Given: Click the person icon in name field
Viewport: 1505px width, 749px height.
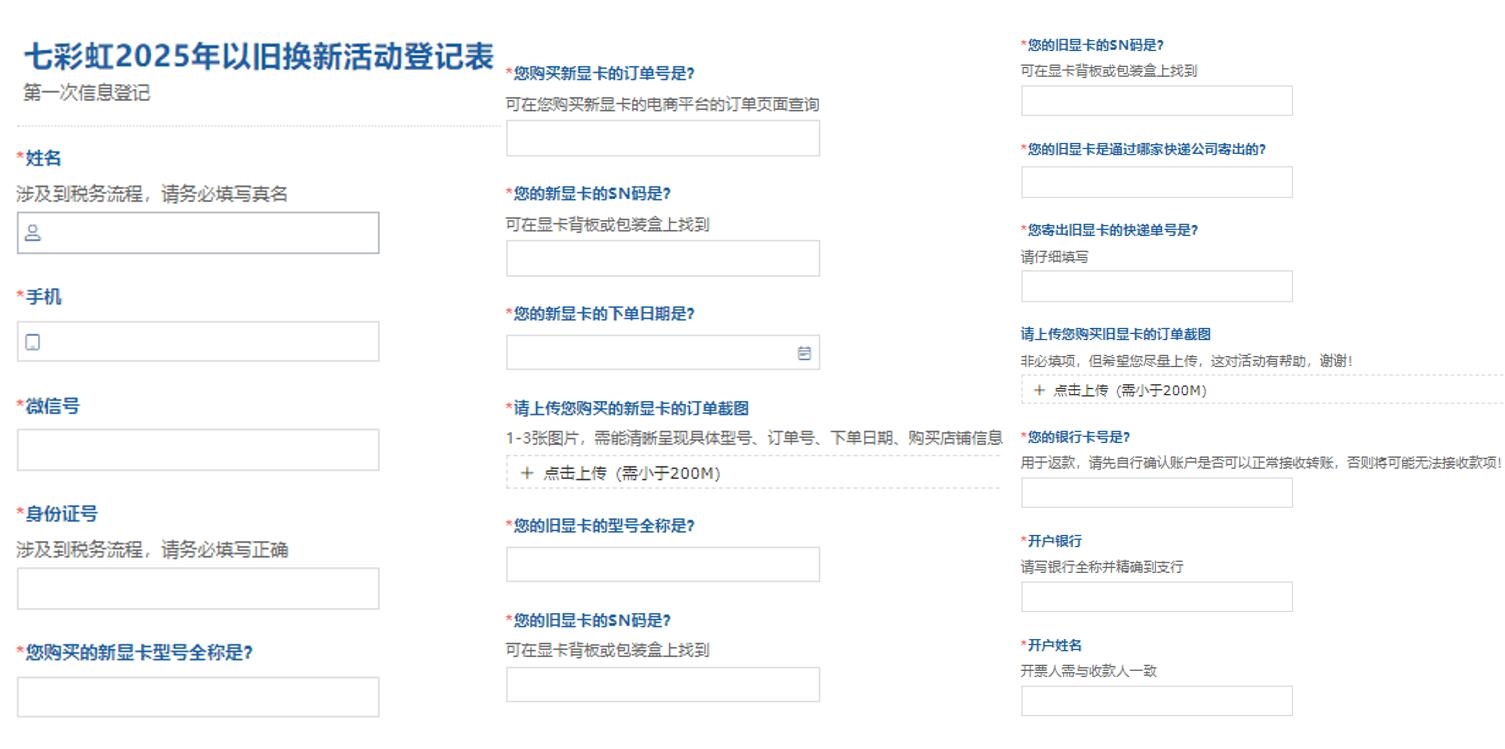Looking at the screenshot, I should click(33, 233).
